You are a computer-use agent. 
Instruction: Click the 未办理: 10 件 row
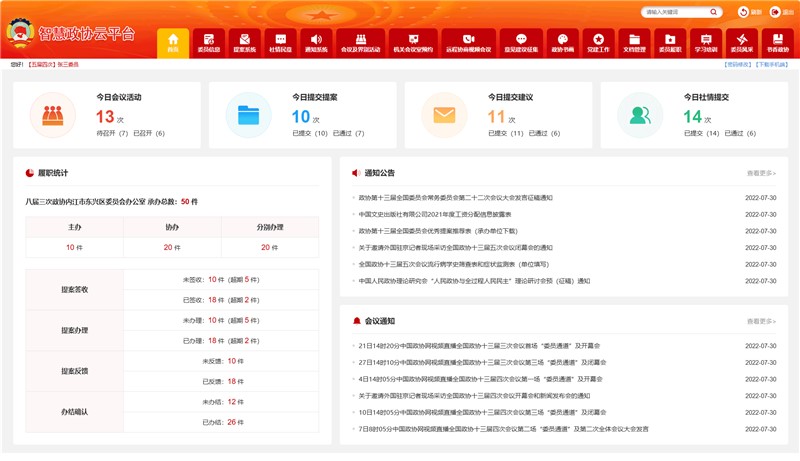(x=221, y=320)
